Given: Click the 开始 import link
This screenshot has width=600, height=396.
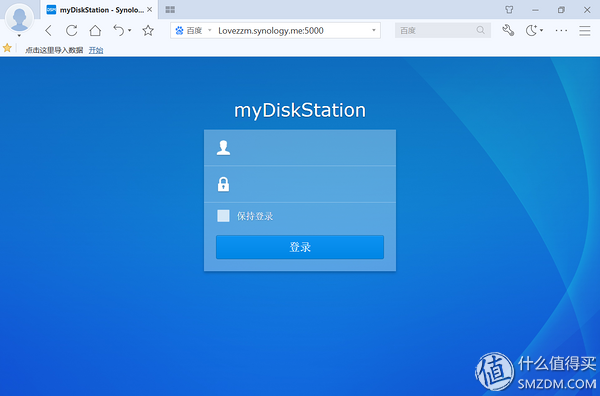Looking at the screenshot, I should point(96,50).
